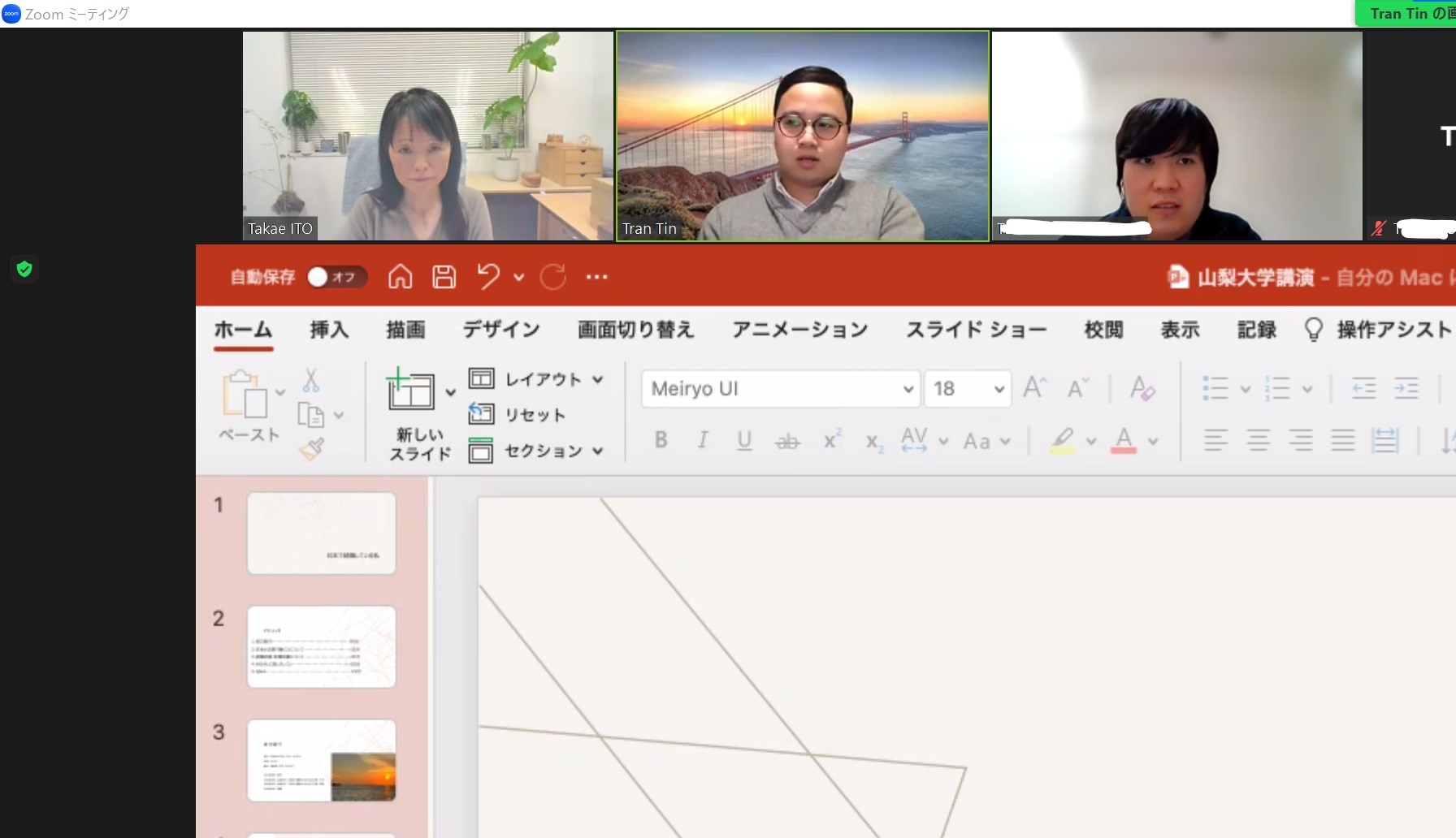Click the Home icon in title bar

[x=400, y=277]
